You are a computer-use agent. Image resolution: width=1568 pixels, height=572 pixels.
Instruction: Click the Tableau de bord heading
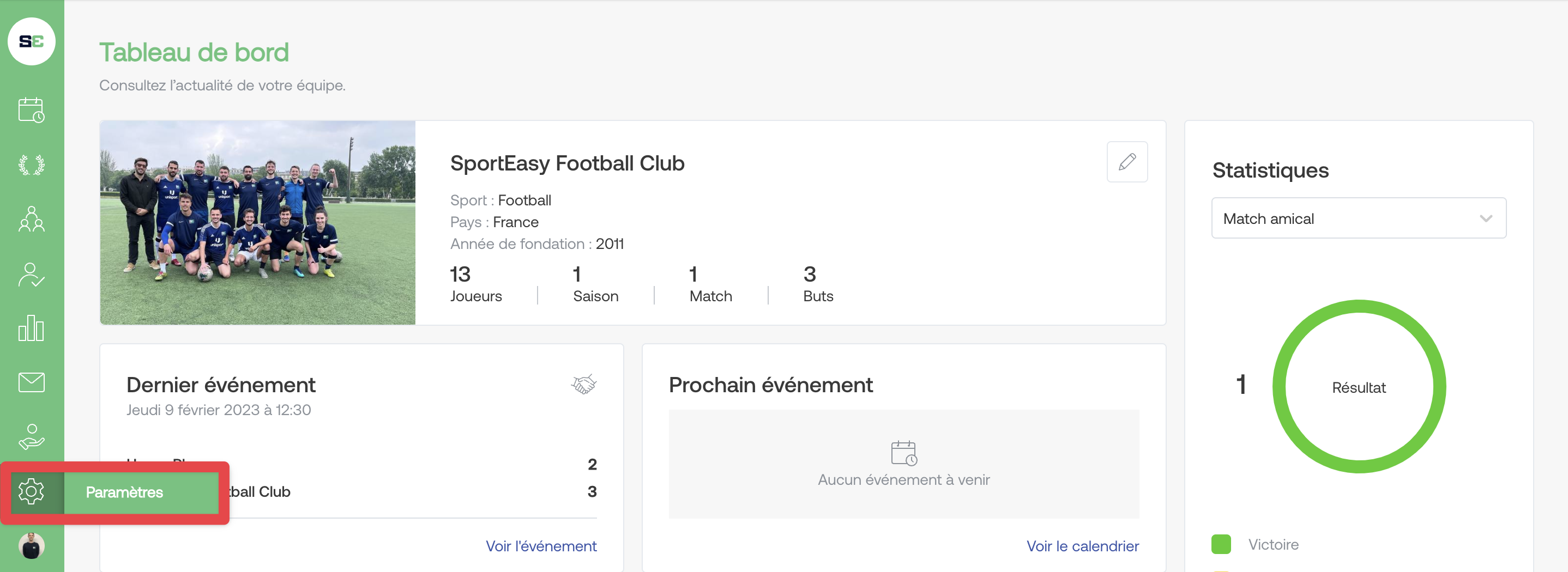pos(194,52)
